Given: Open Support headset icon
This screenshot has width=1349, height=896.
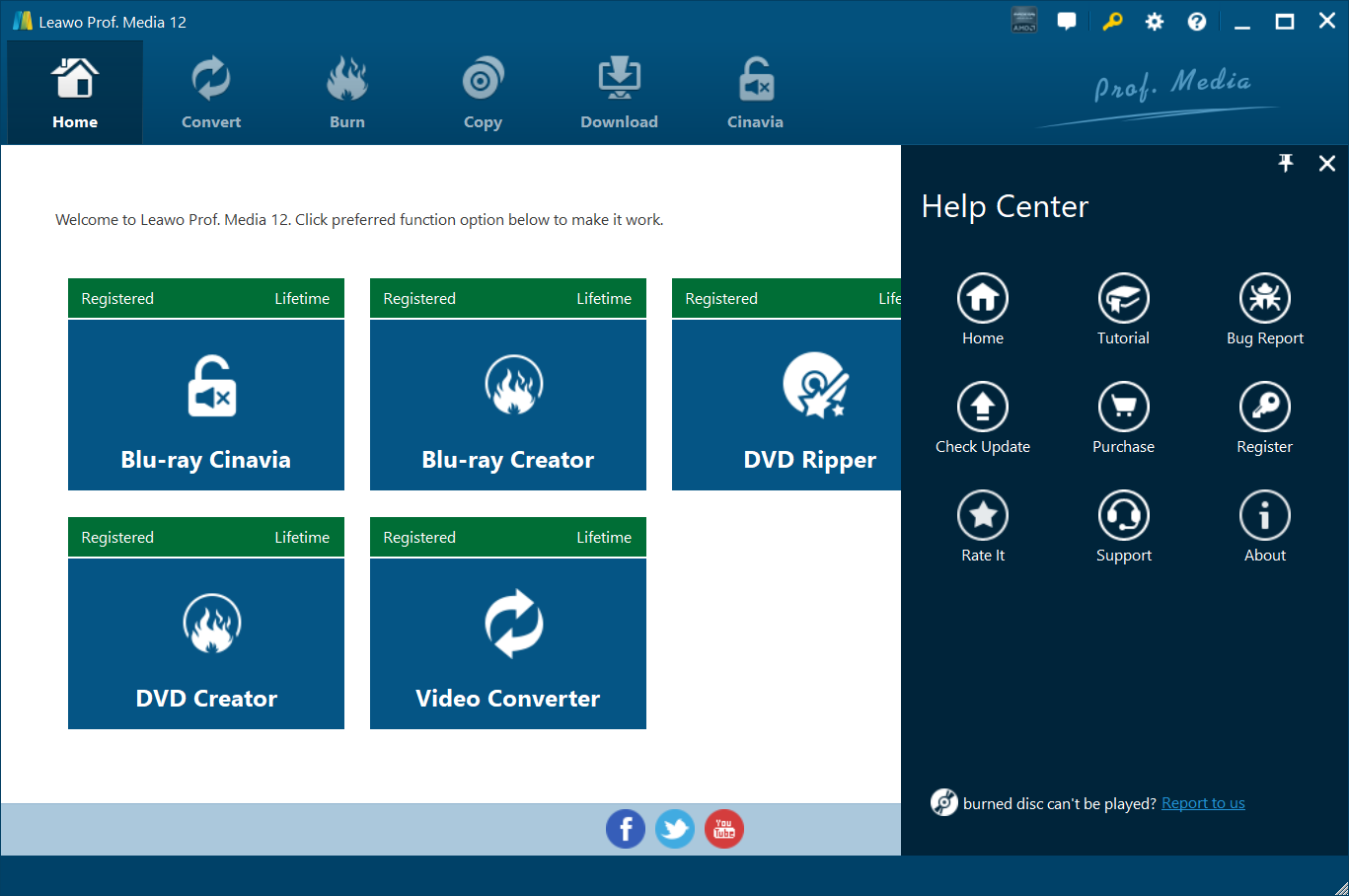Looking at the screenshot, I should 1123,515.
